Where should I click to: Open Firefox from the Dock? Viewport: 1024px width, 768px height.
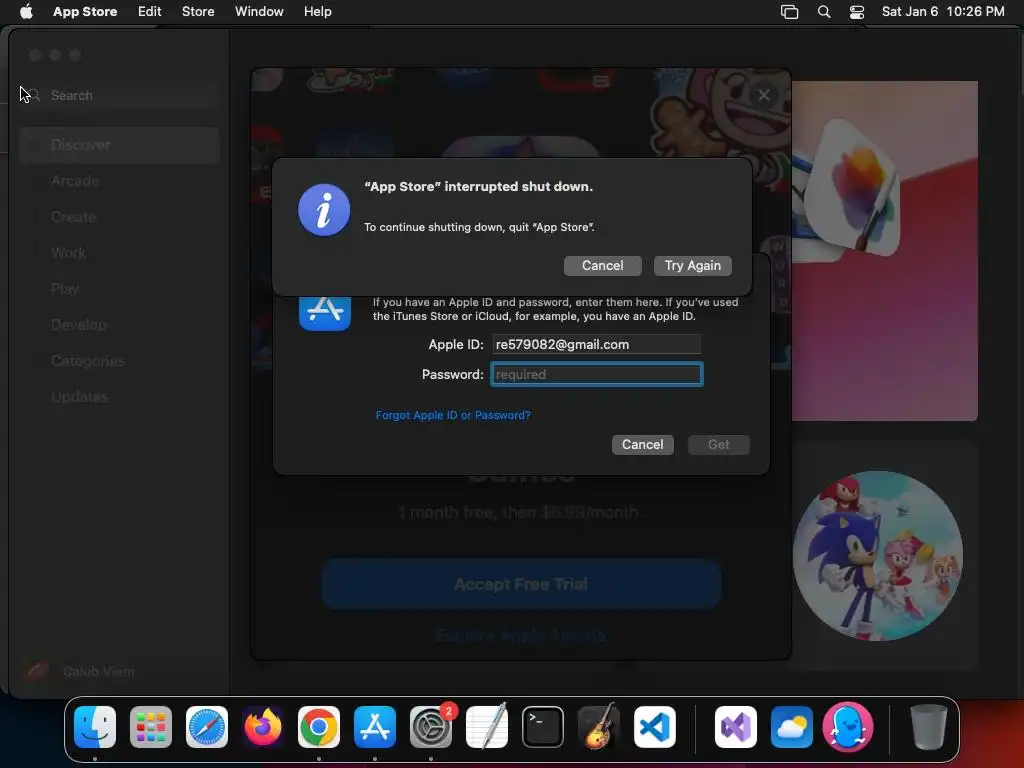(263, 727)
